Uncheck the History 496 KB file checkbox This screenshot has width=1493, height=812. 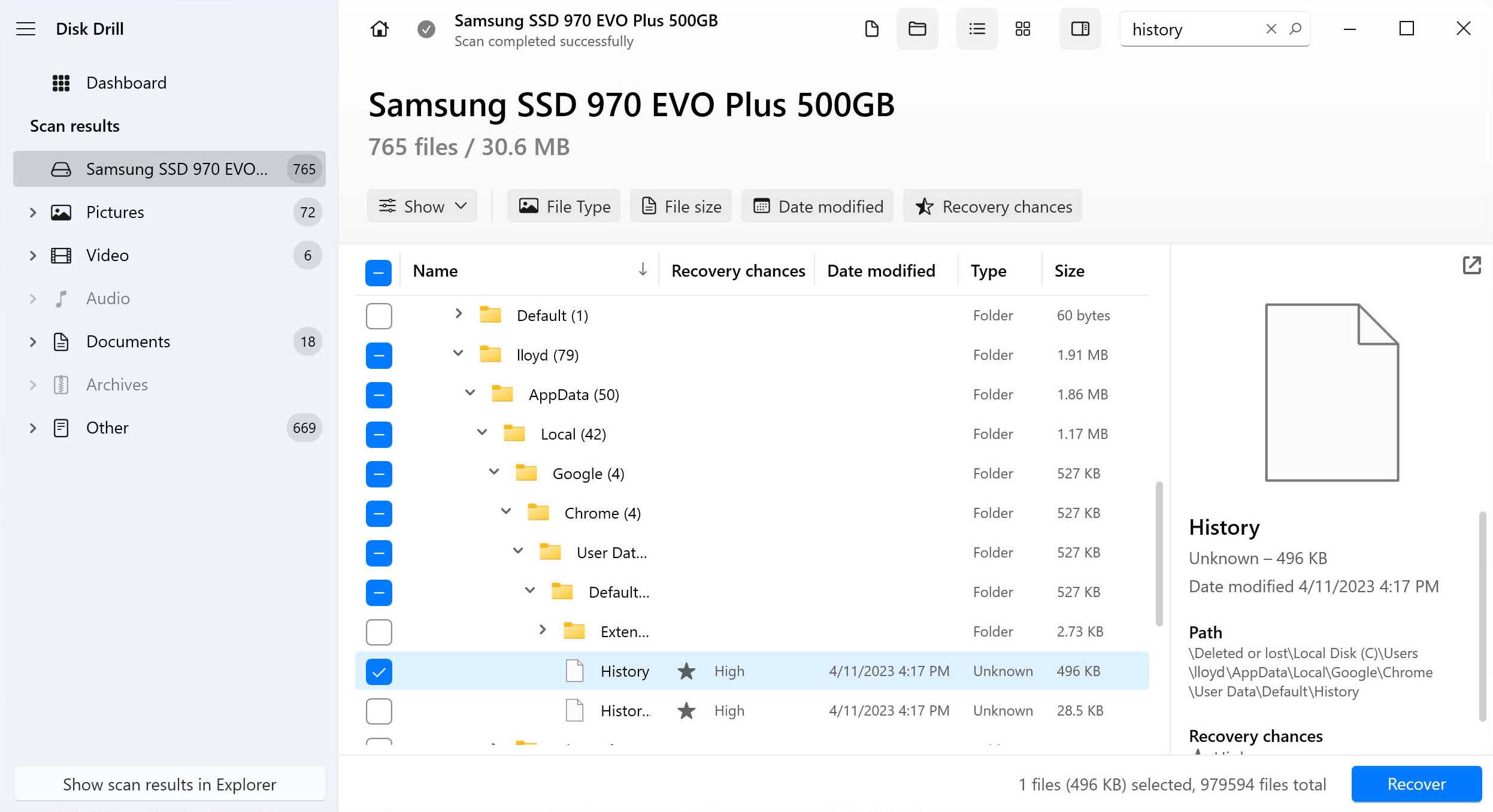(378, 671)
